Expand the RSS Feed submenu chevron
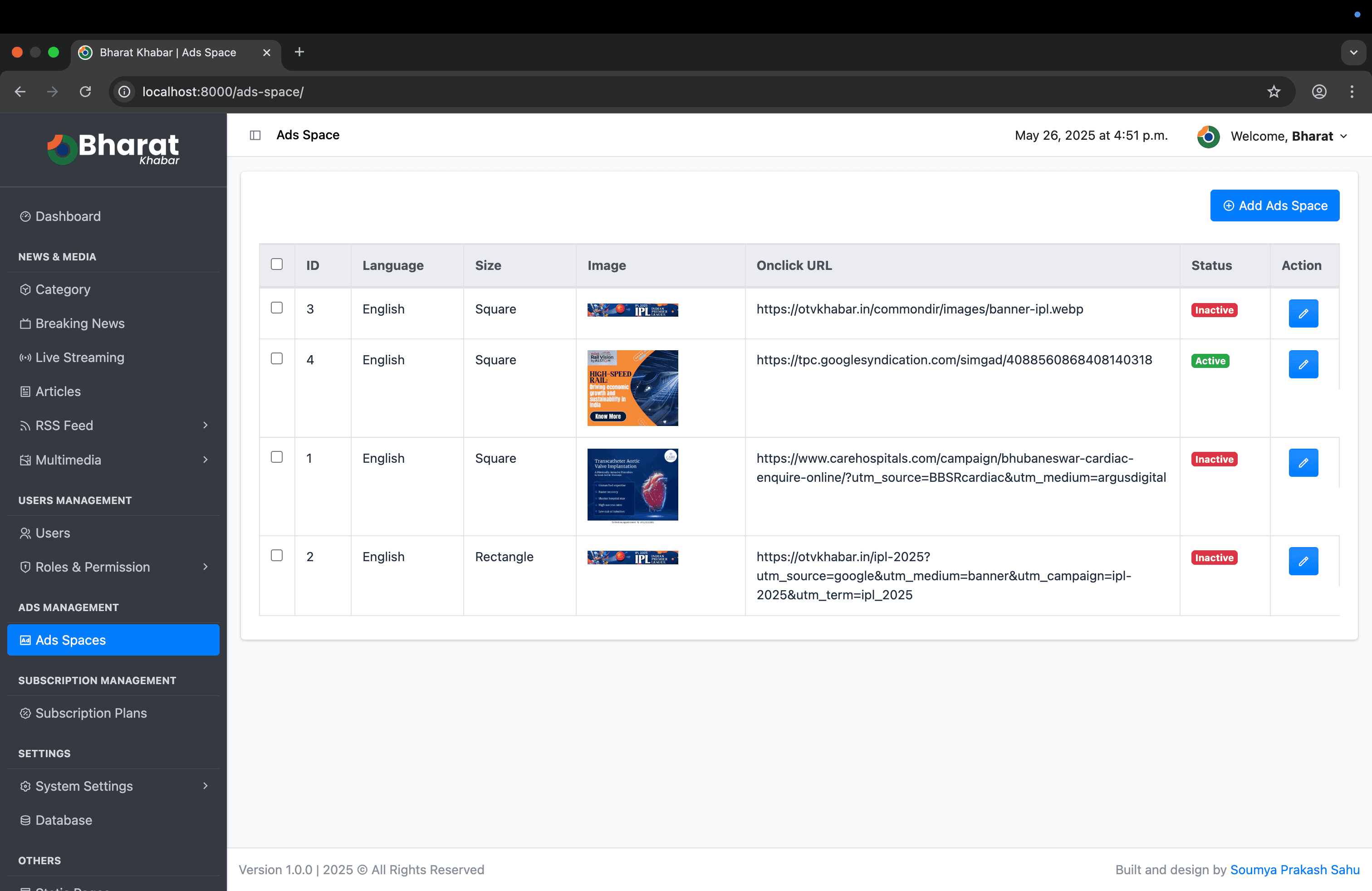 pos(205,426)
